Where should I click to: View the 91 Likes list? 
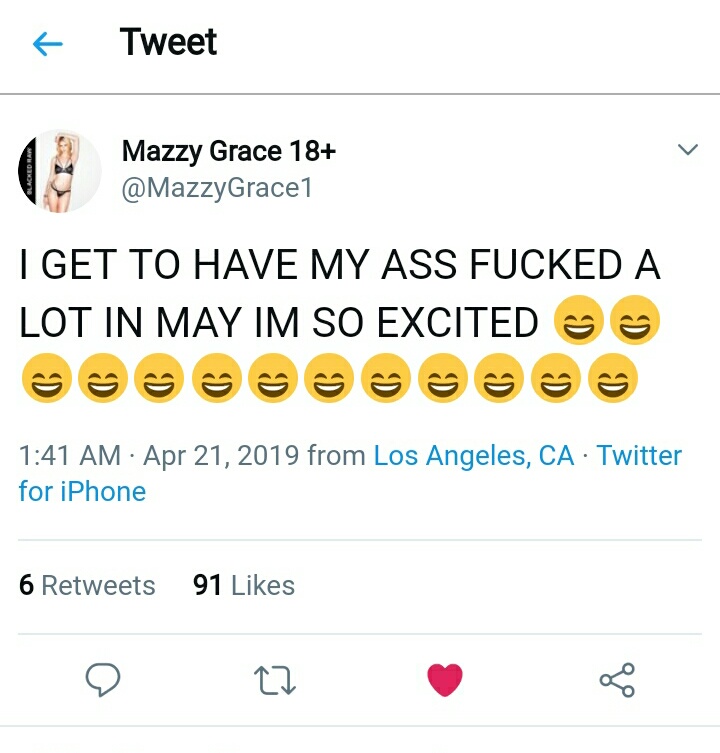(243, 585)
